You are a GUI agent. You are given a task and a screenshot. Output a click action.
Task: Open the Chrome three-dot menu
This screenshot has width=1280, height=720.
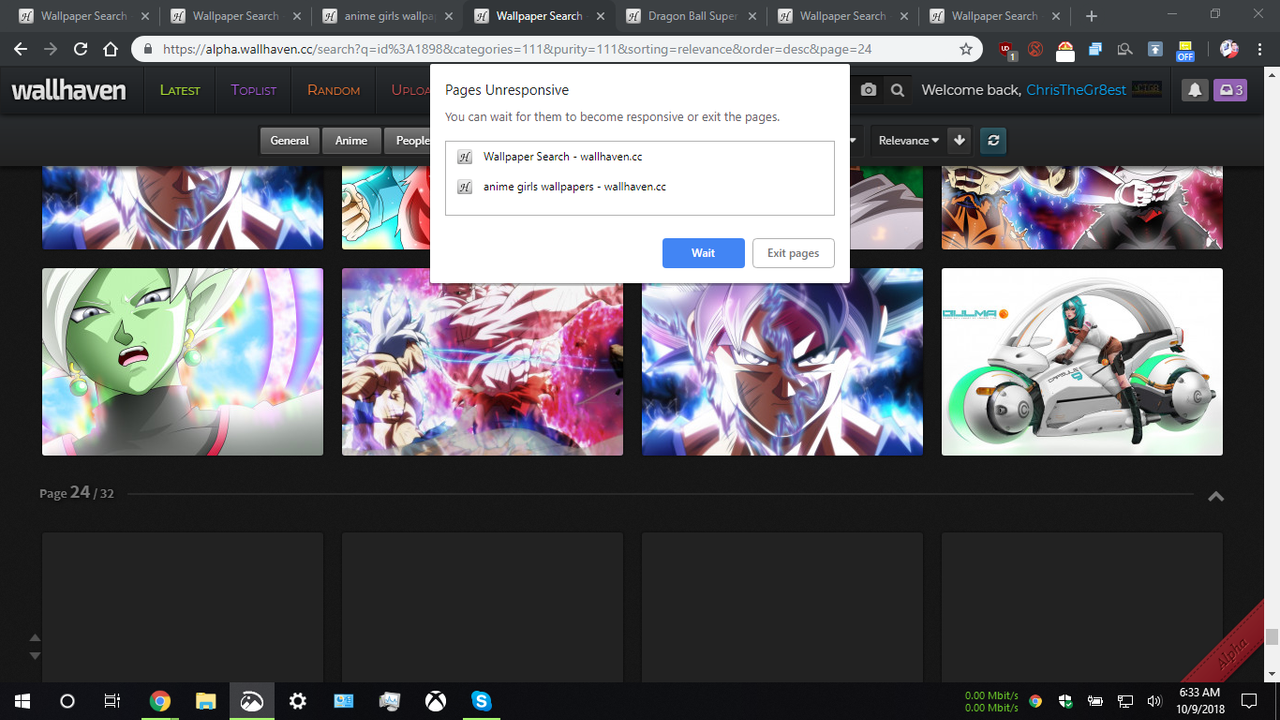(1260, 49)
